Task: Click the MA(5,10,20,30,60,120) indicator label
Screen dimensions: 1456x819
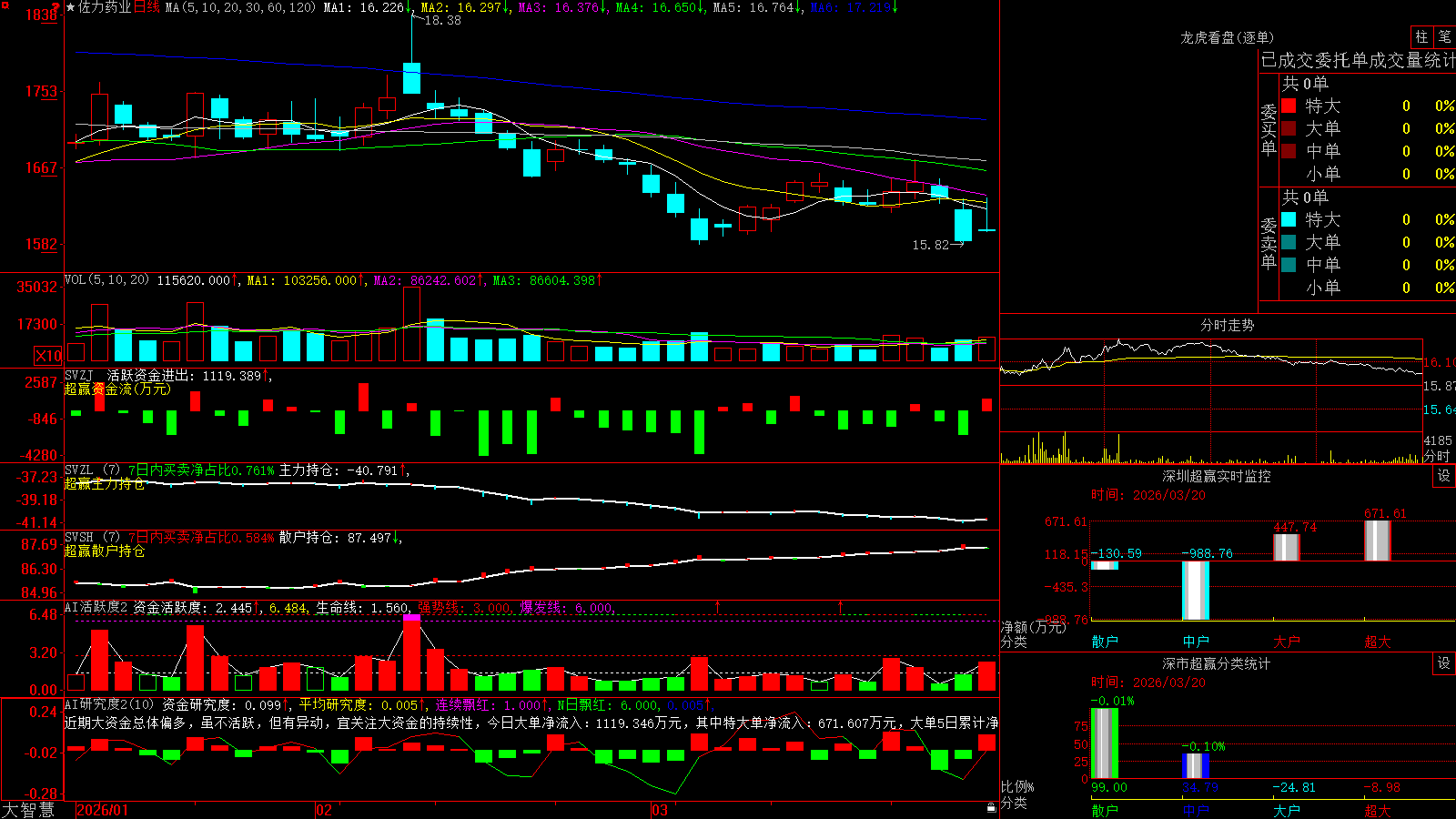Action: [x=240, y=7]
